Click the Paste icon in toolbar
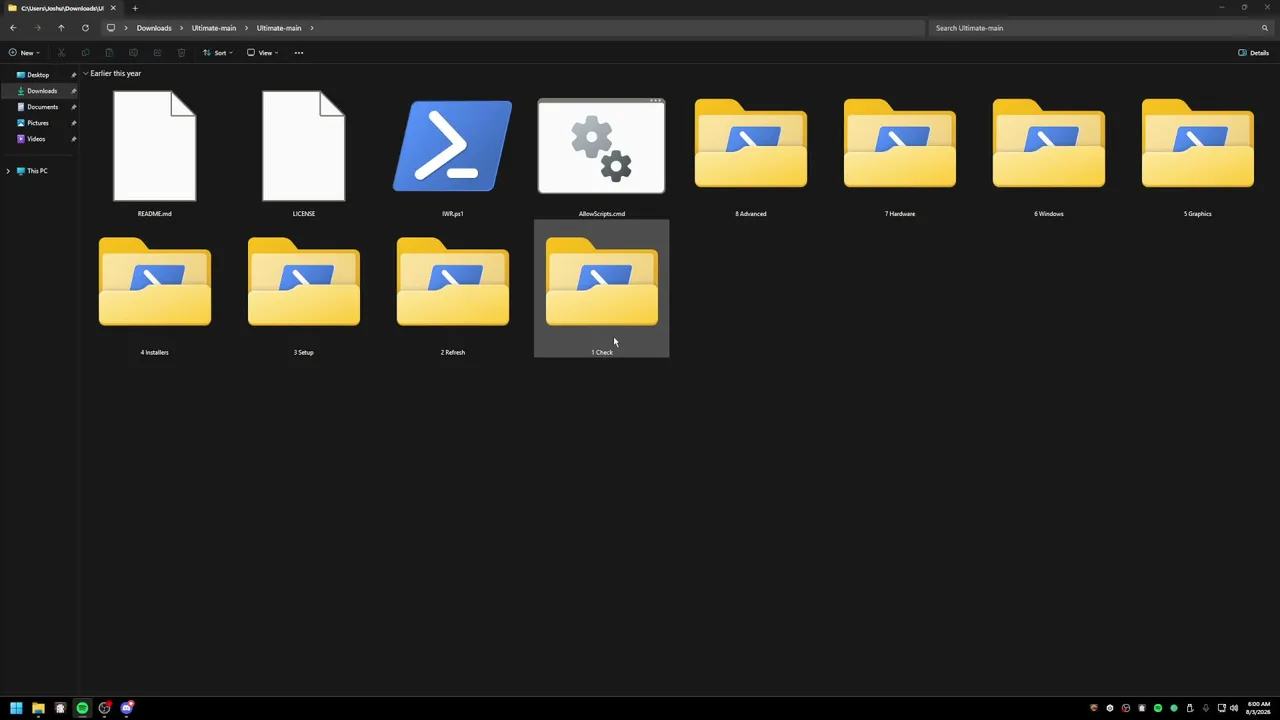The width and height of the screenshot is (1280, 720). point(109,53)
